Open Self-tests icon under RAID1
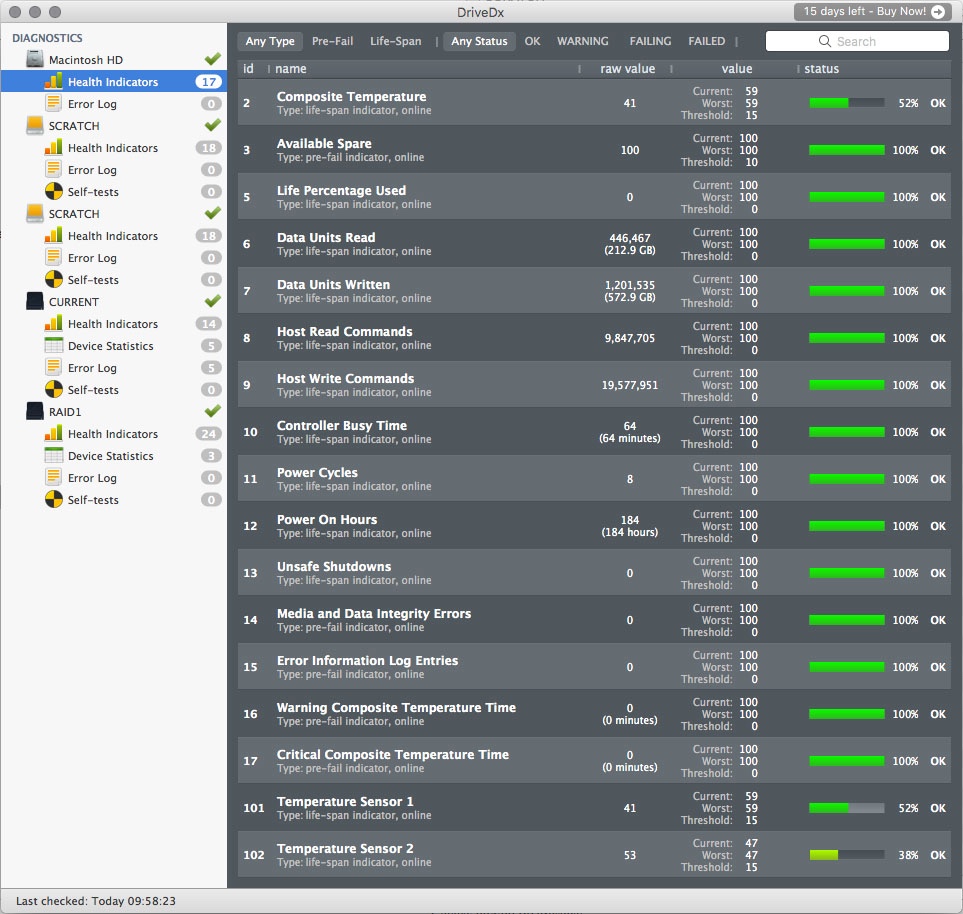This screenshot has width=963, height=914. [x=53, y=499]
